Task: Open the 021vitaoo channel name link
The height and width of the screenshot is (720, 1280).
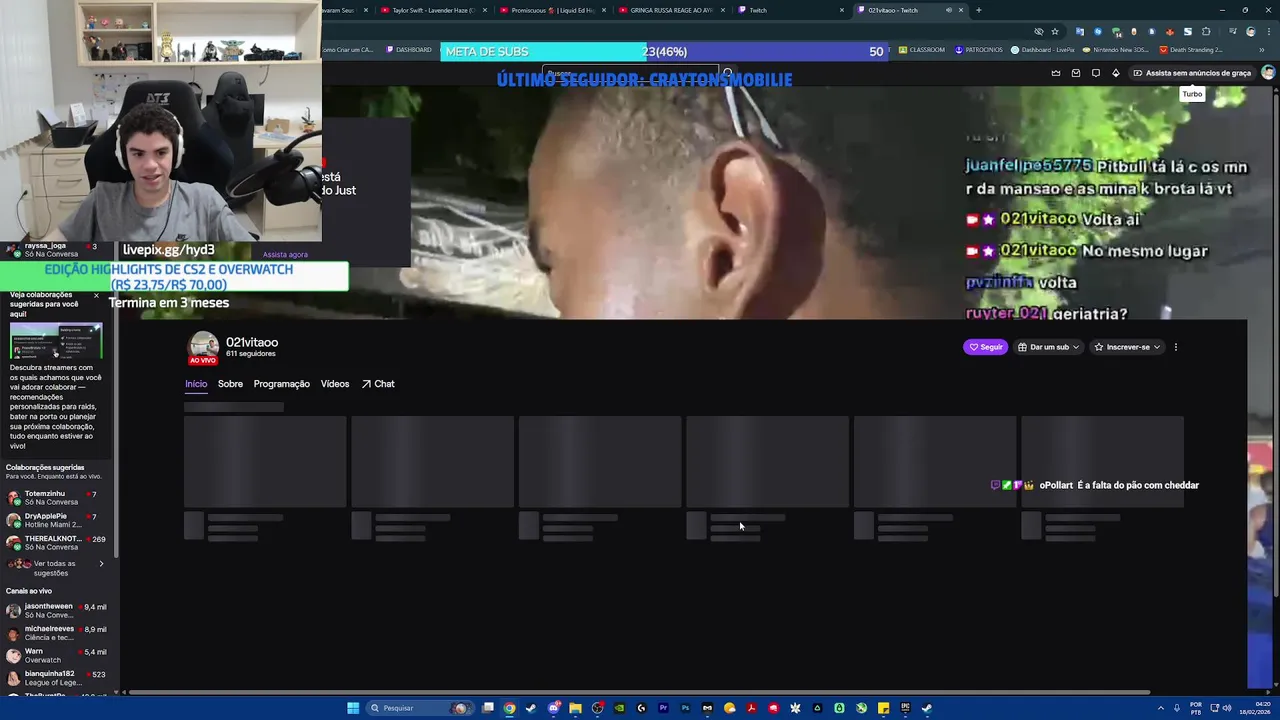Action: coord(252,342)
